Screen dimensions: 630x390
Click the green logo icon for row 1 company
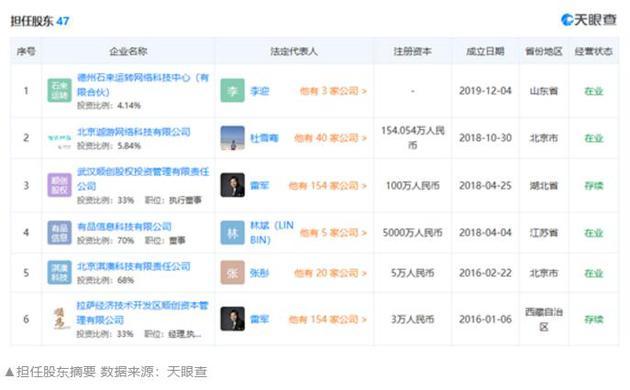click(59, 90)
